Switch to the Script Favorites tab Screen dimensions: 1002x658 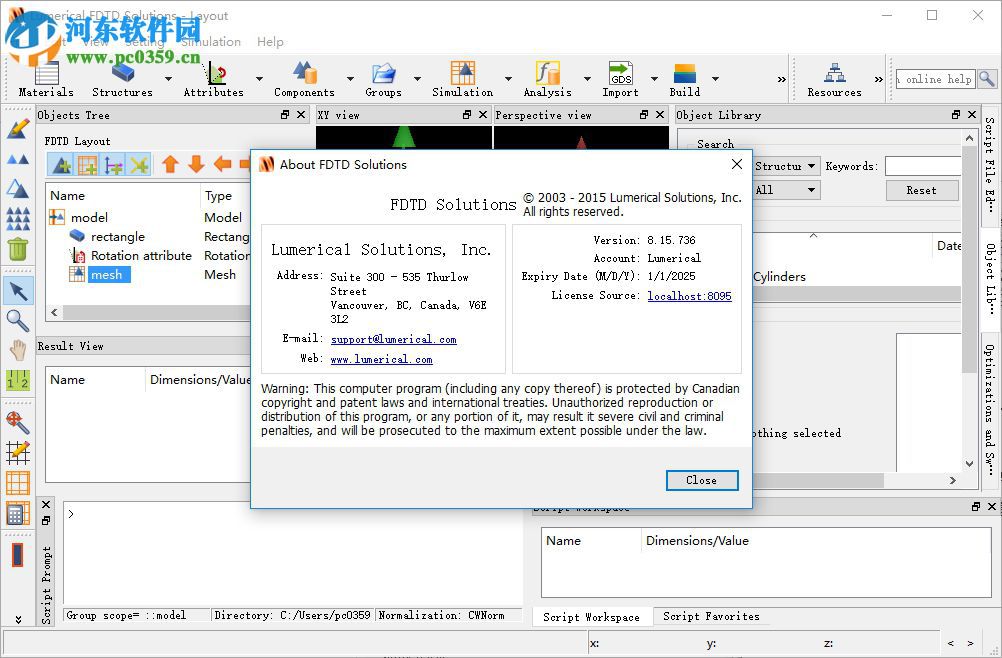tap(710, 616)
